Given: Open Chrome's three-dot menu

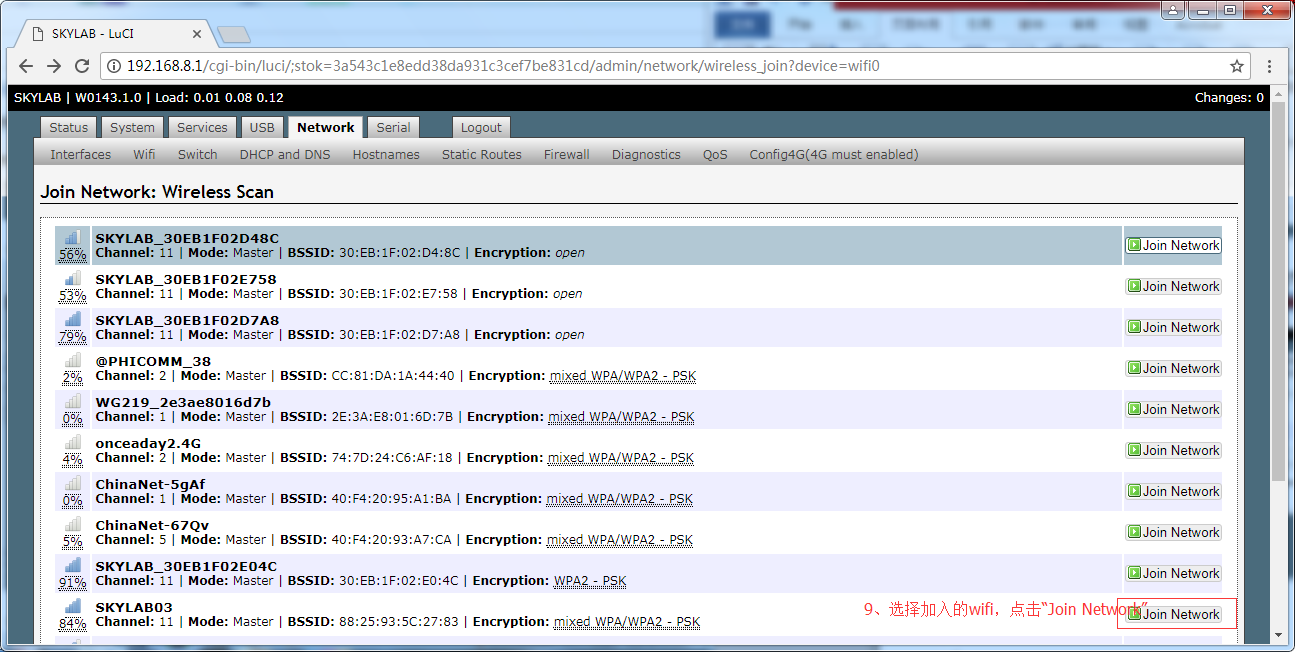Looking at the screenshot, I should click(1270, 66).
